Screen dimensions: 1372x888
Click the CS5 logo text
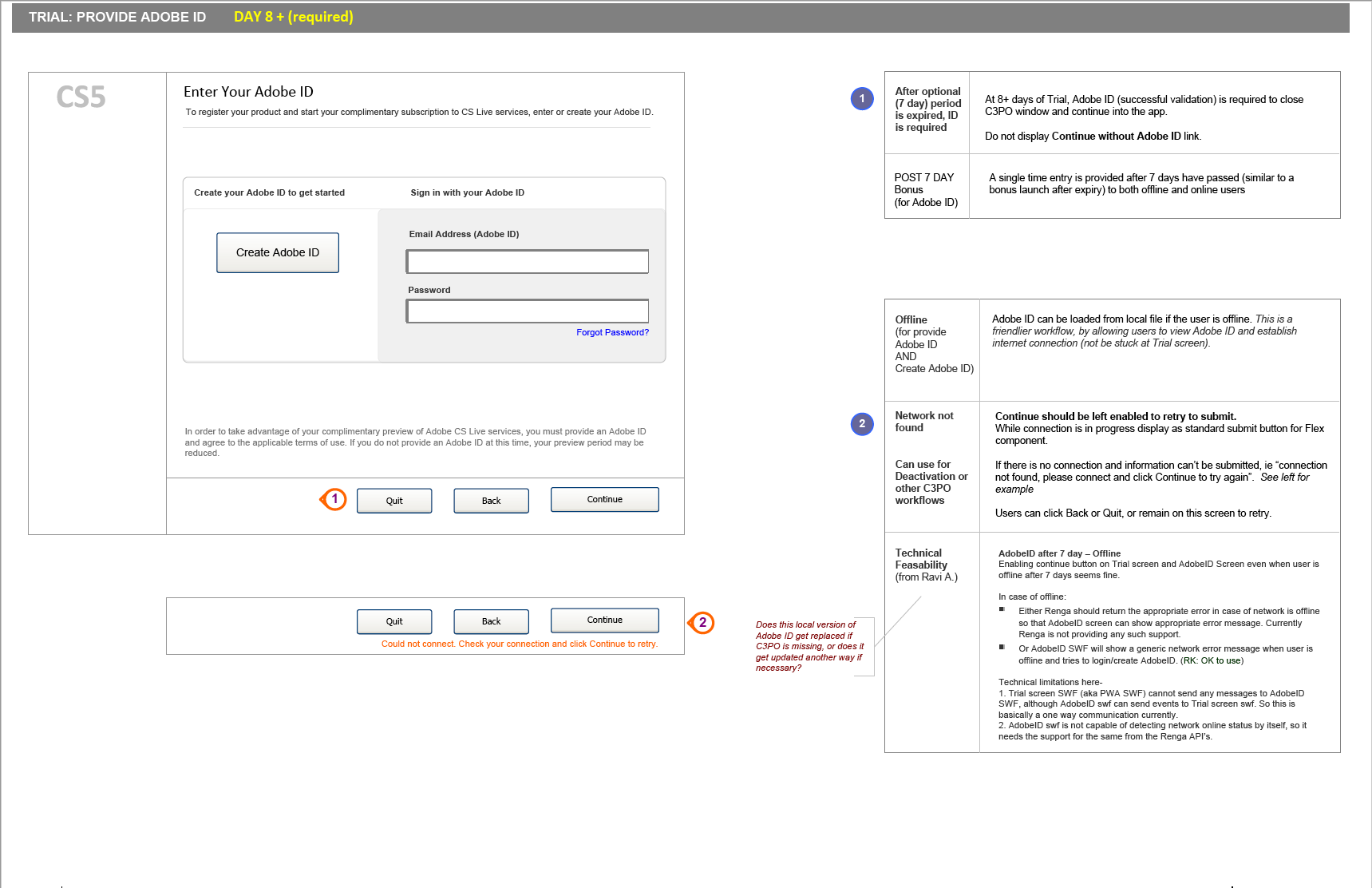pyautogui.click(x=81, y=97)
